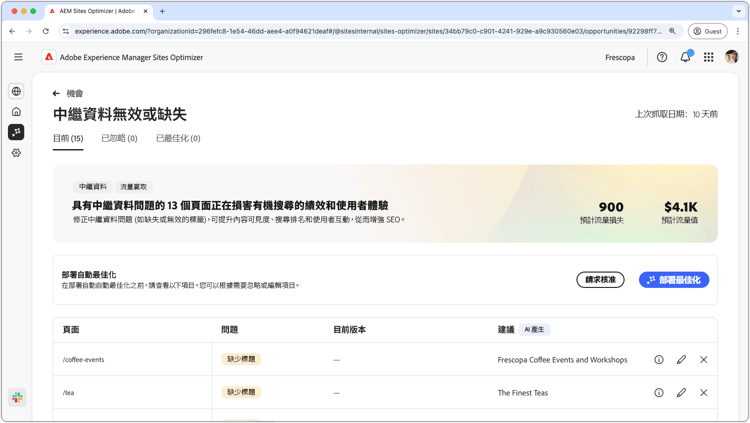750x423 pixels.
Task: Open the browser three-dot menu
Action: coord(738,31)
